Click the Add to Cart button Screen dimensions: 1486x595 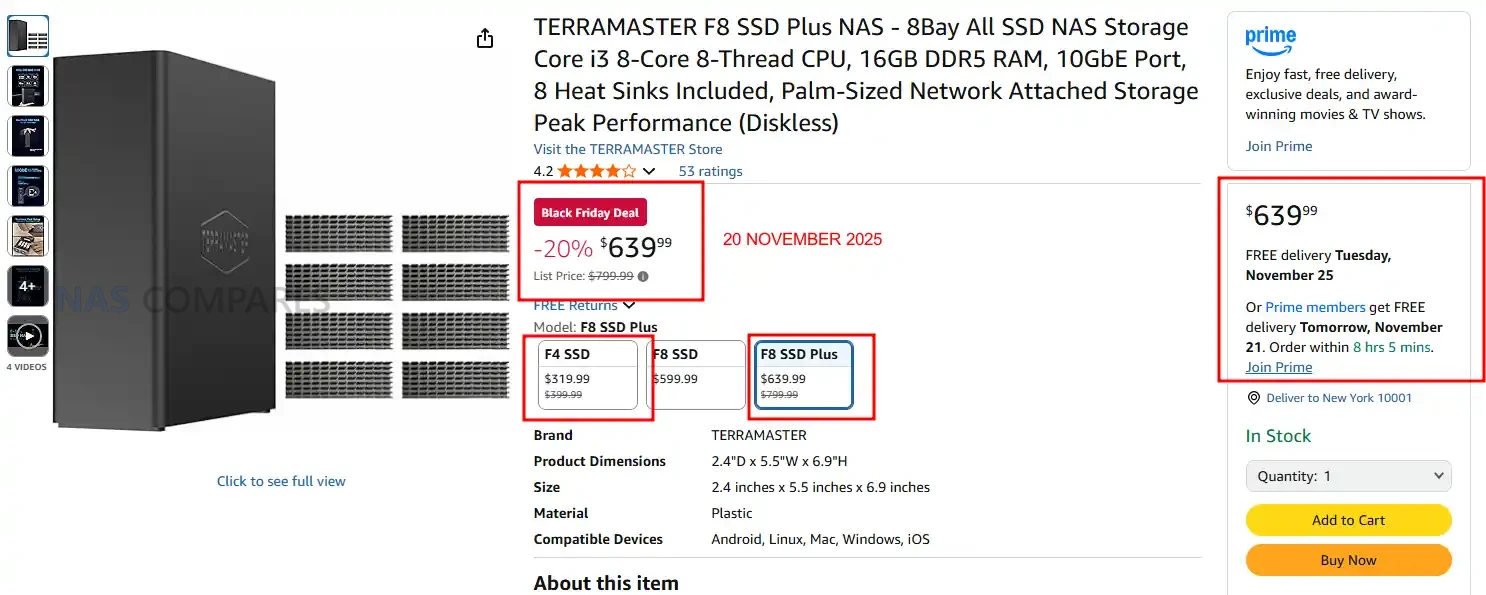(x=1348, y=520)
